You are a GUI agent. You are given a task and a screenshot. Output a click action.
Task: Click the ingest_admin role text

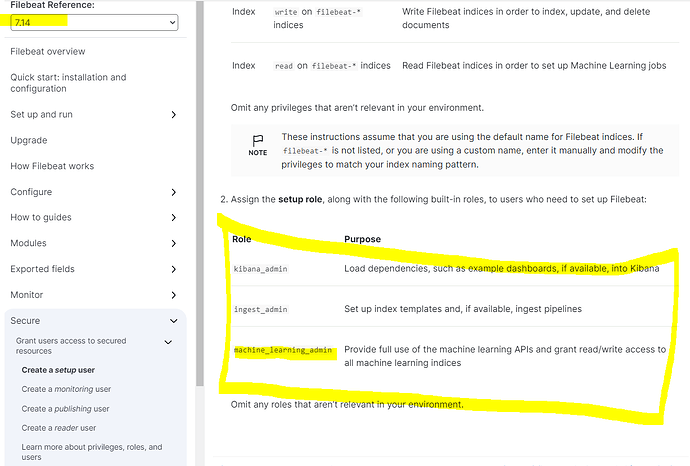261,309
